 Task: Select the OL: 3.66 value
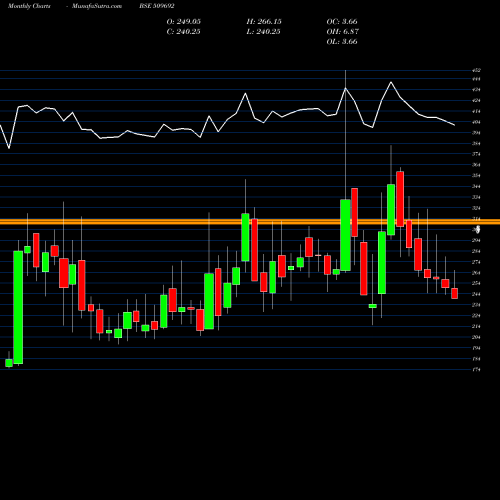(x=342, y=42)
